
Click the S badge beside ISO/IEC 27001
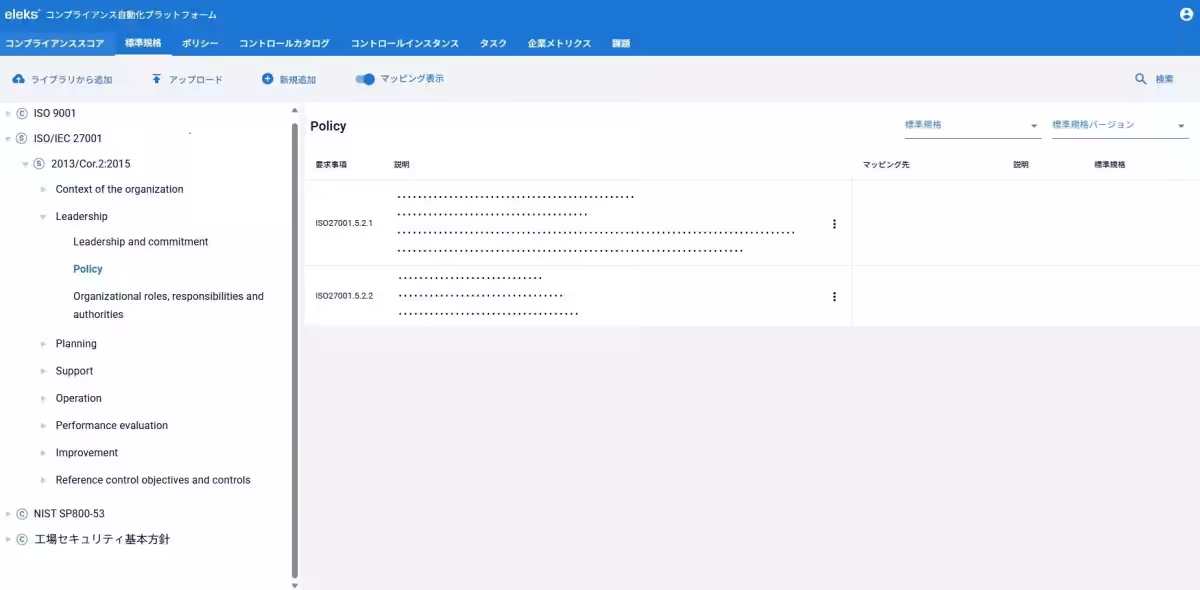tap(22, 138)
